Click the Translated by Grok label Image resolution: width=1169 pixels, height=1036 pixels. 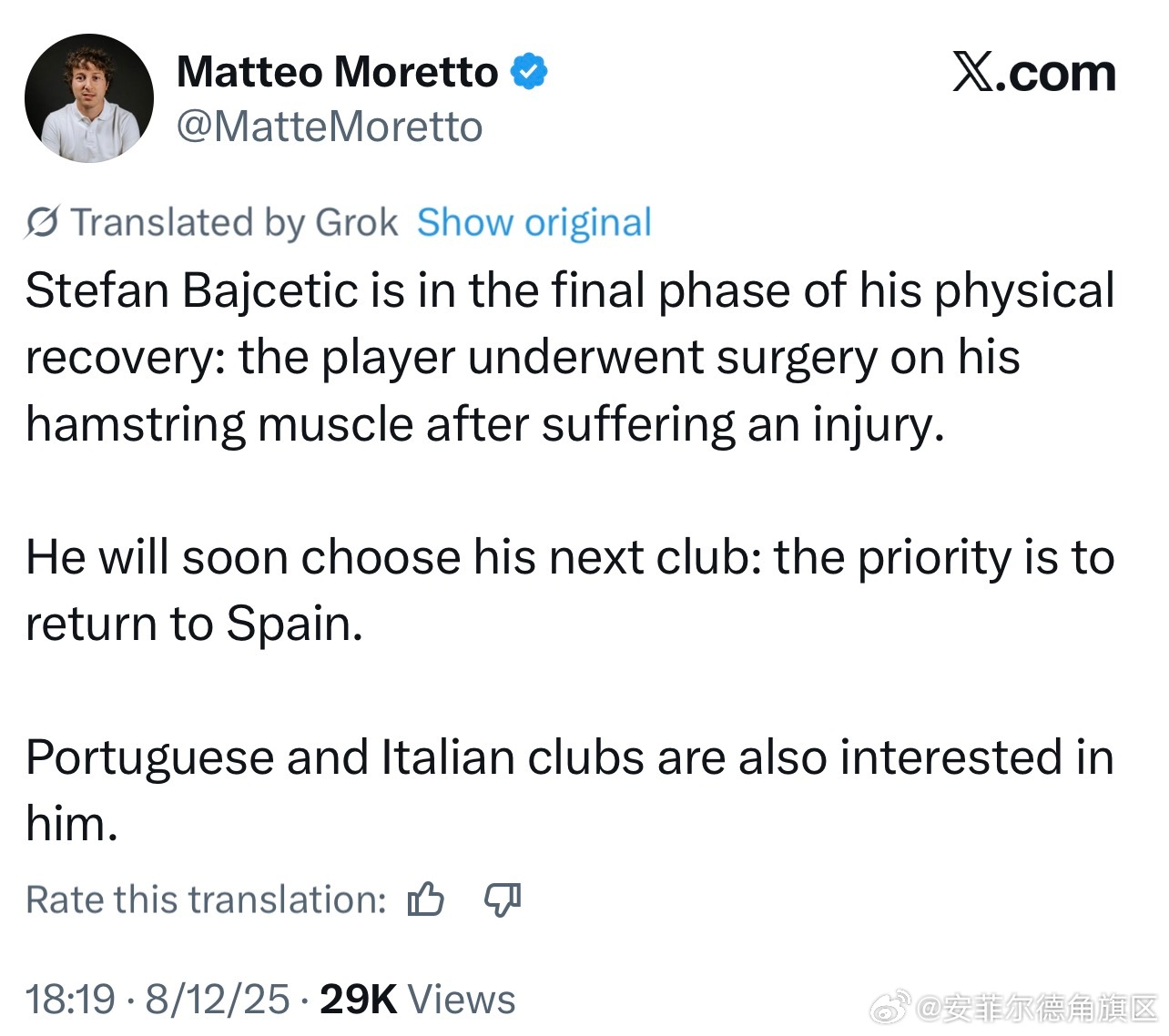tap(235, 222)
